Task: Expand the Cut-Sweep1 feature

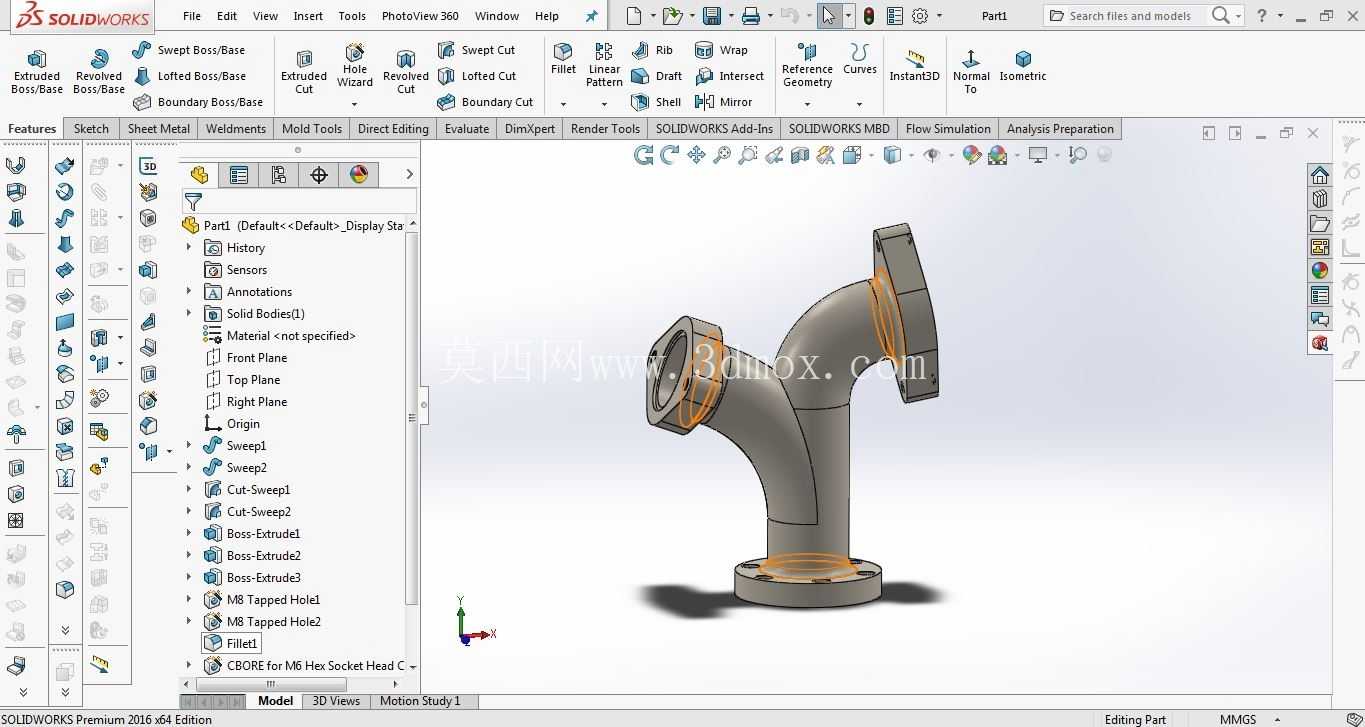Action: click(189, 489)
